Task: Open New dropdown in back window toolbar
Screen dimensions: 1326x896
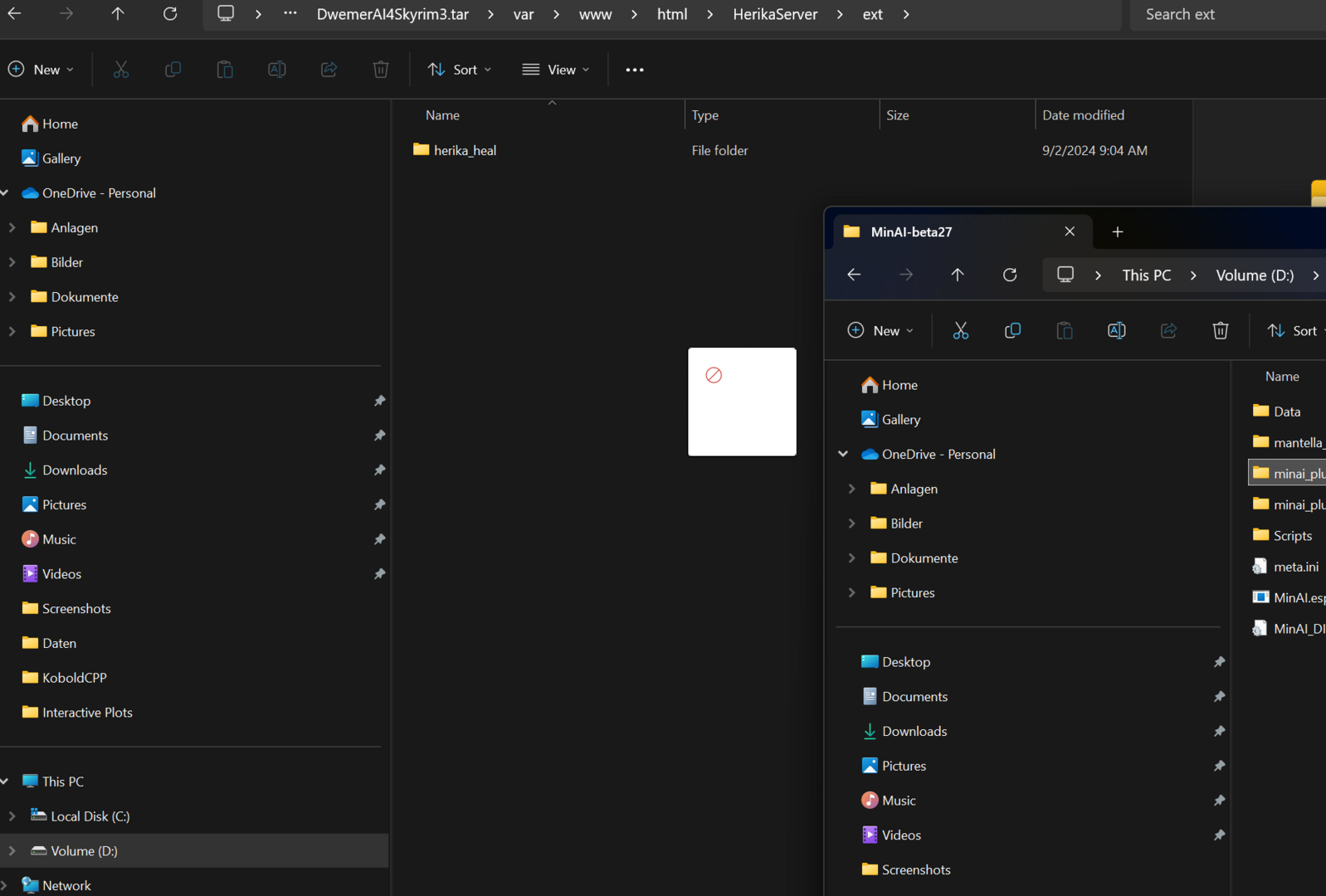Action: pyautogui.click(x=41, y=70)
